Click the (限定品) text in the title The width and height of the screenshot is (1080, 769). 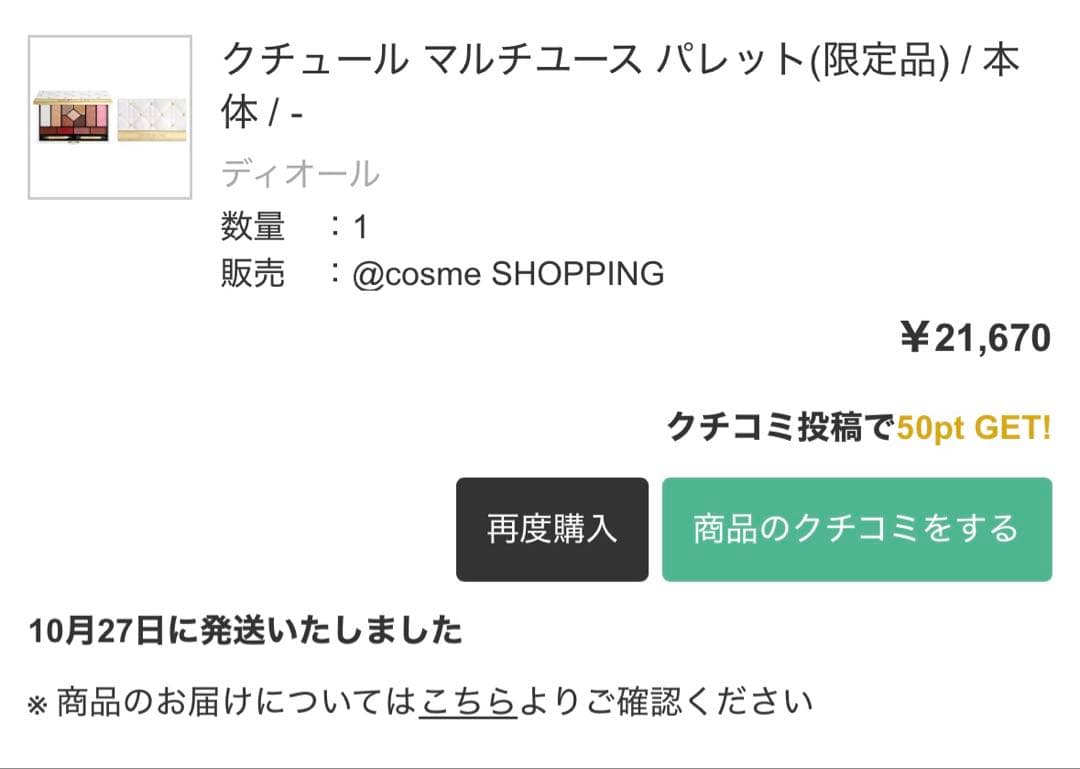pos(877,62)
